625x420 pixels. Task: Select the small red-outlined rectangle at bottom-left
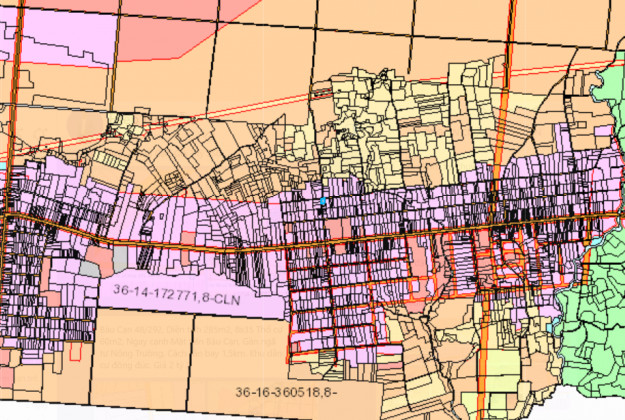[76, 351]
